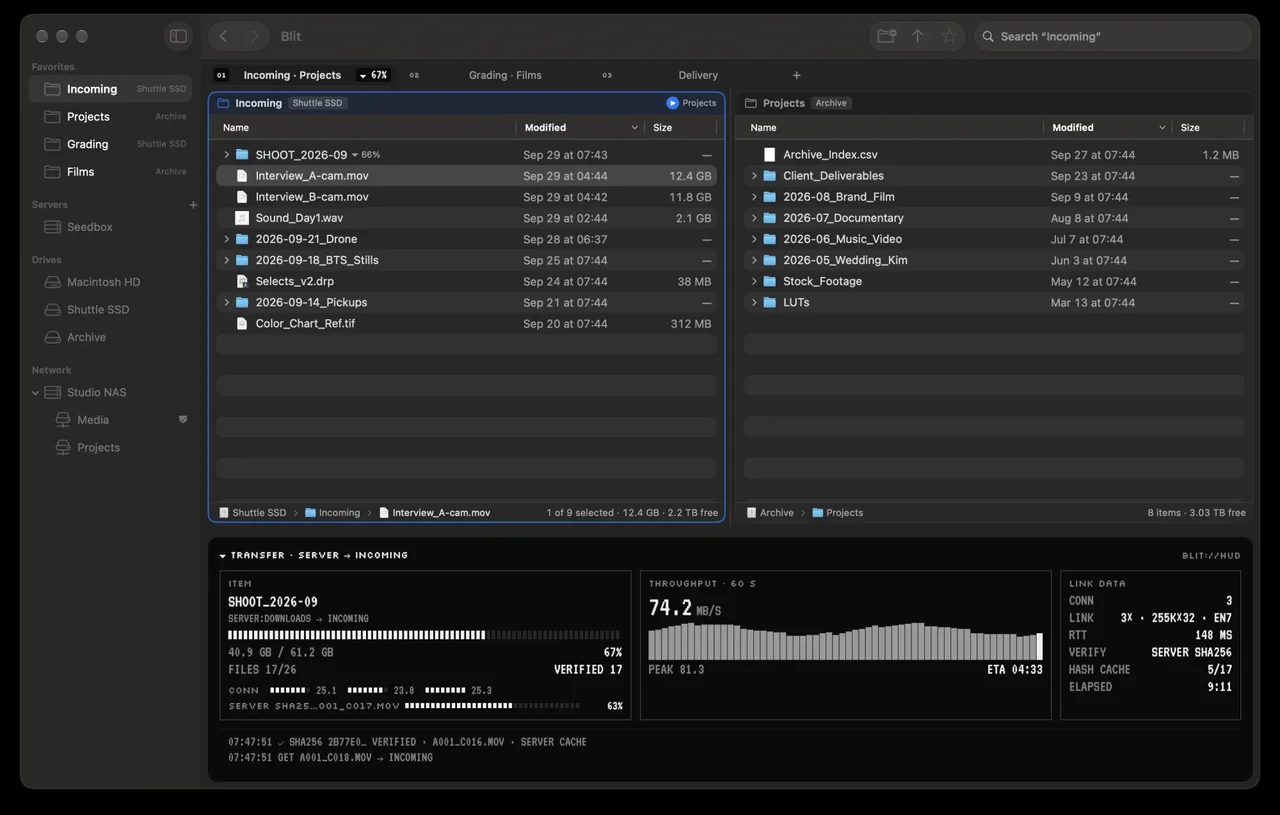Select the Sound_Day1.wav audio file
Screen dimensions: 1280x815
tap(466, 218)
